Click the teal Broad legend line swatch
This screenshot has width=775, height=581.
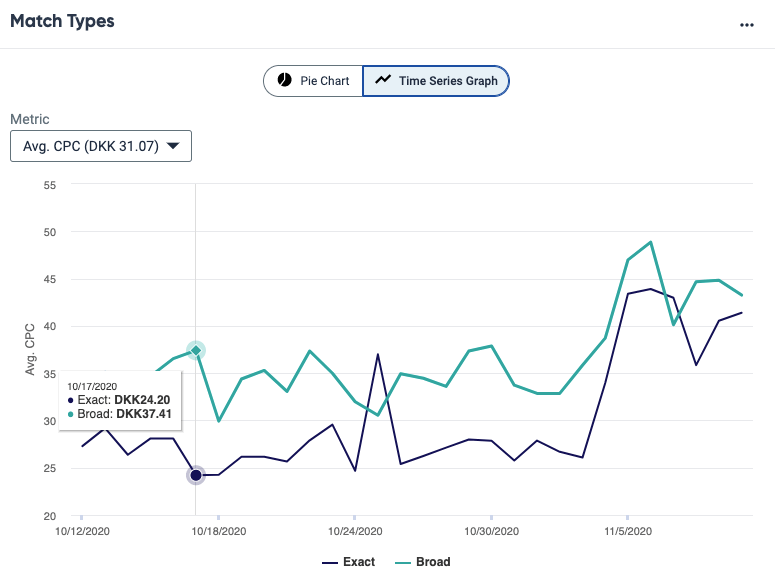pyautogui.click(x=403, y=562)
